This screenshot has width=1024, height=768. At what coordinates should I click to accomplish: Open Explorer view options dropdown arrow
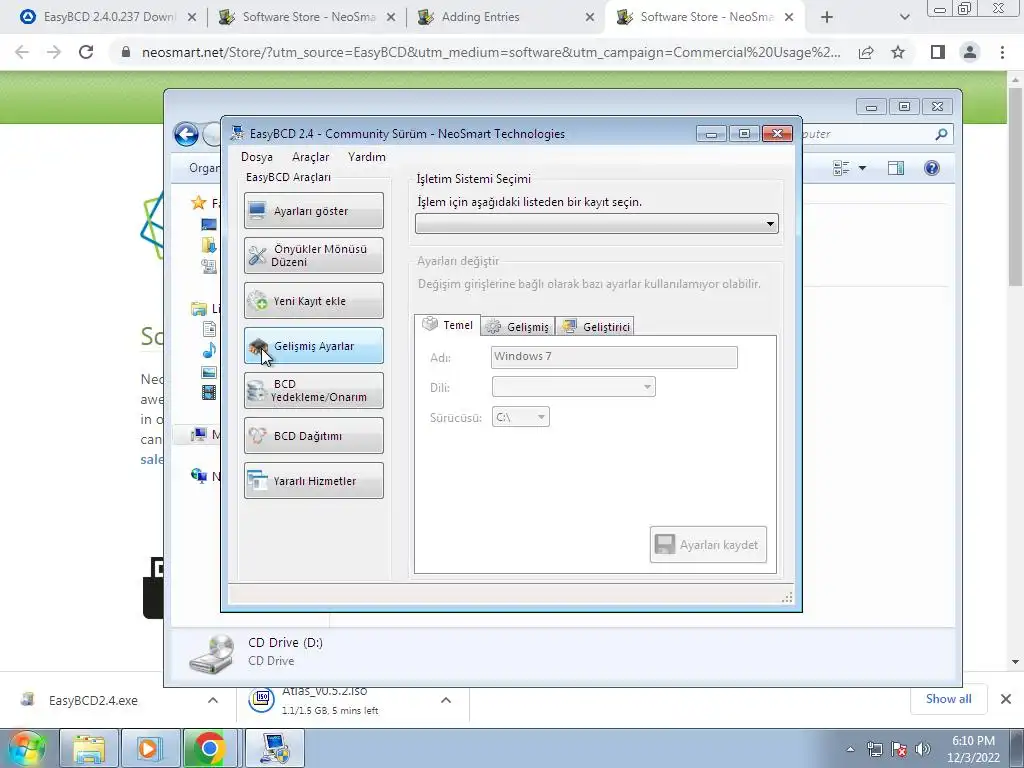click(x=862, y=168)
